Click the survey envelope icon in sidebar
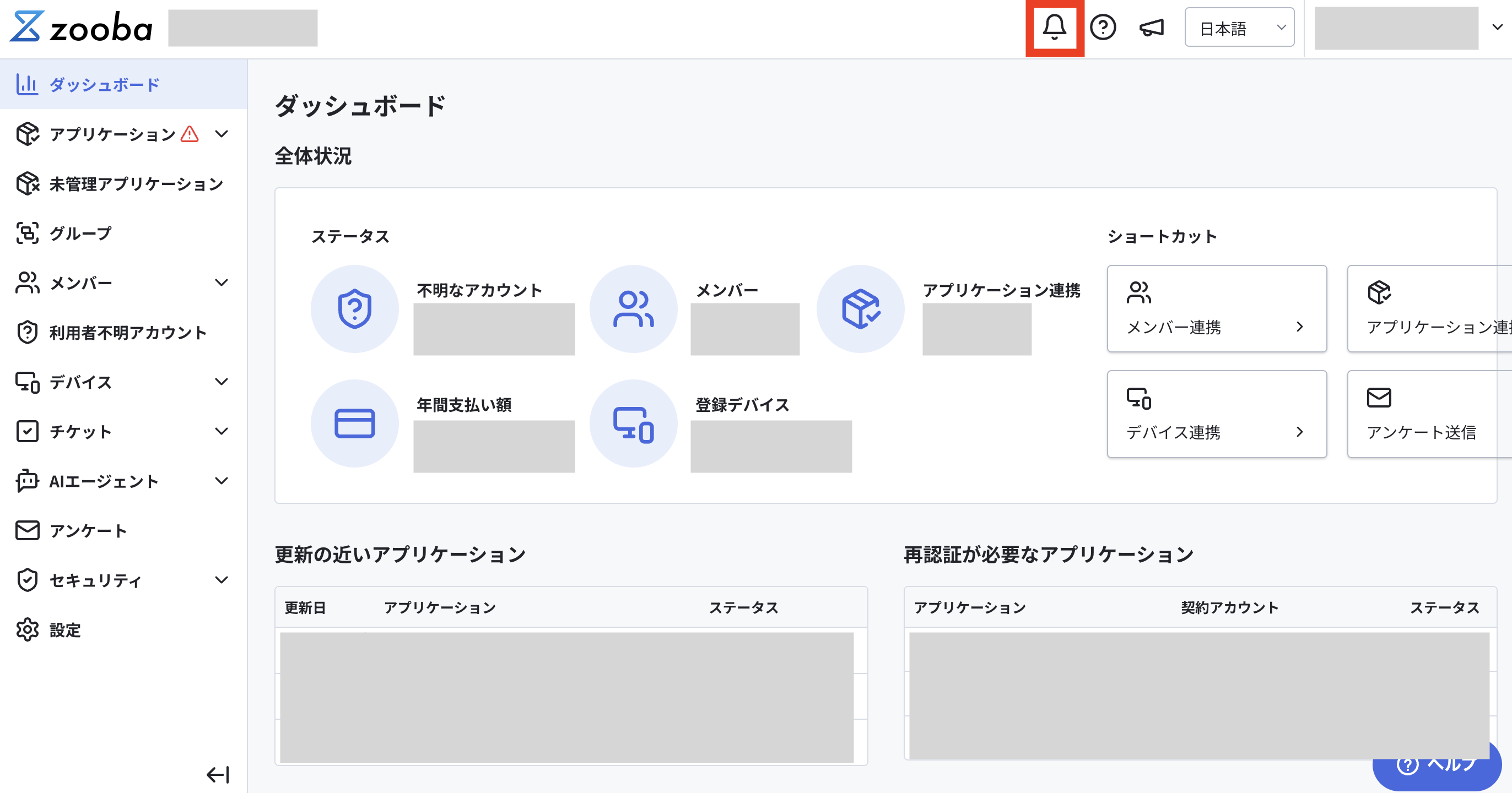The width and height of the screenshot is (1512, 793). [27, 530]
